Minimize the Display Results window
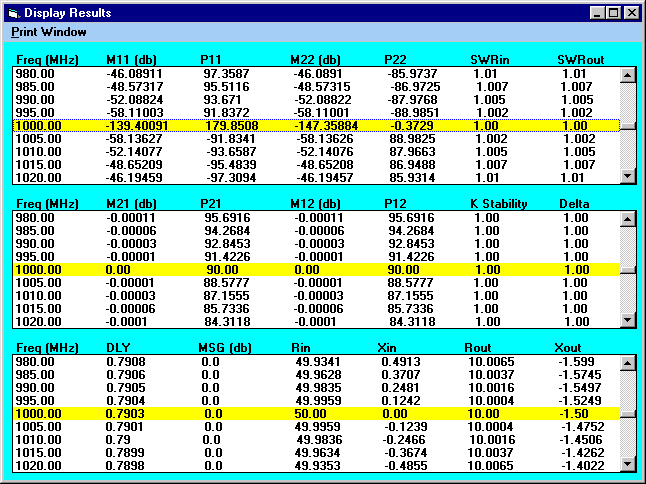This screenshot has width=646, height=484. tap(597, 13)
